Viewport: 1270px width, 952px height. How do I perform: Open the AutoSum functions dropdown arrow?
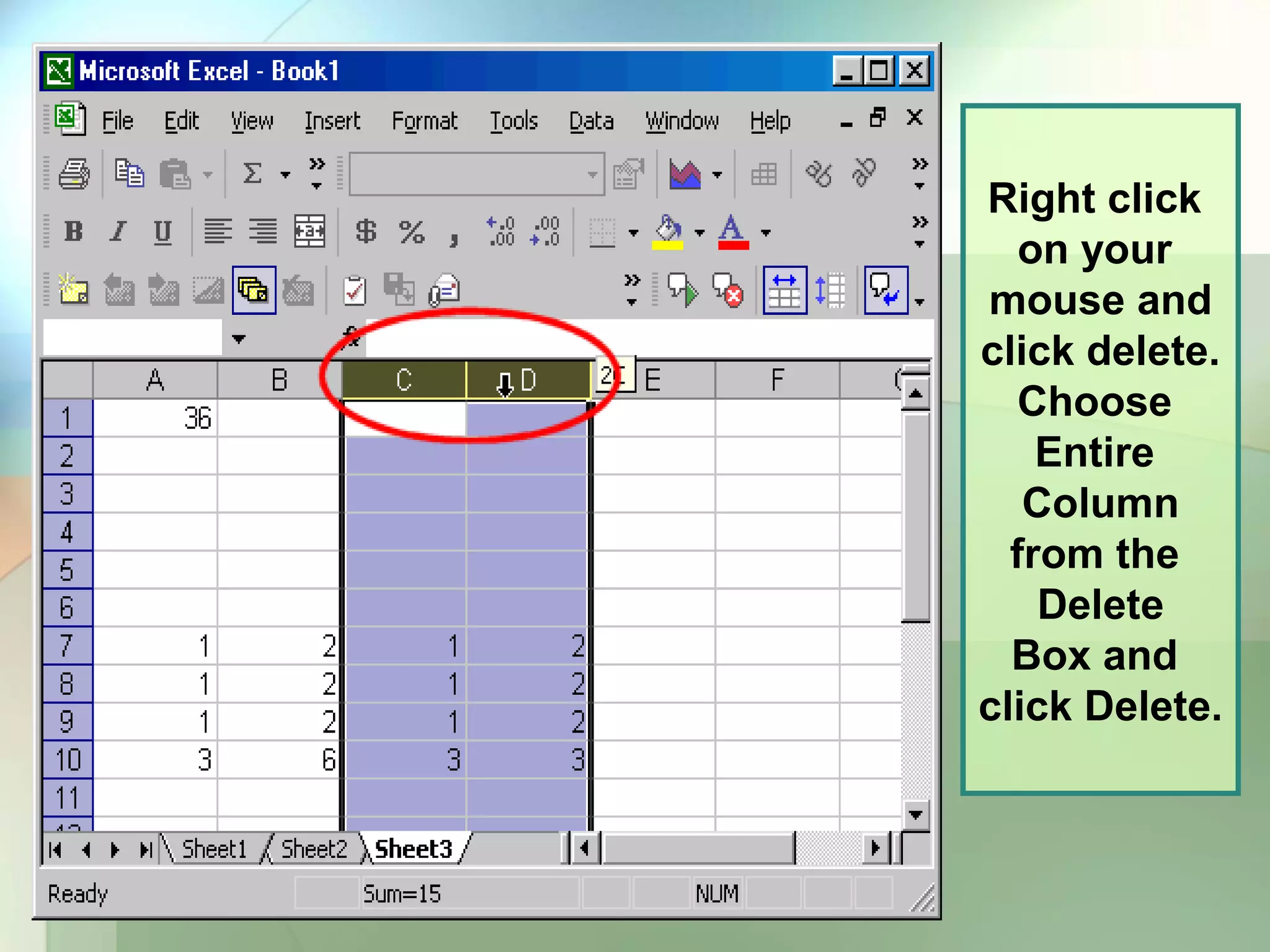pos(285,175)
